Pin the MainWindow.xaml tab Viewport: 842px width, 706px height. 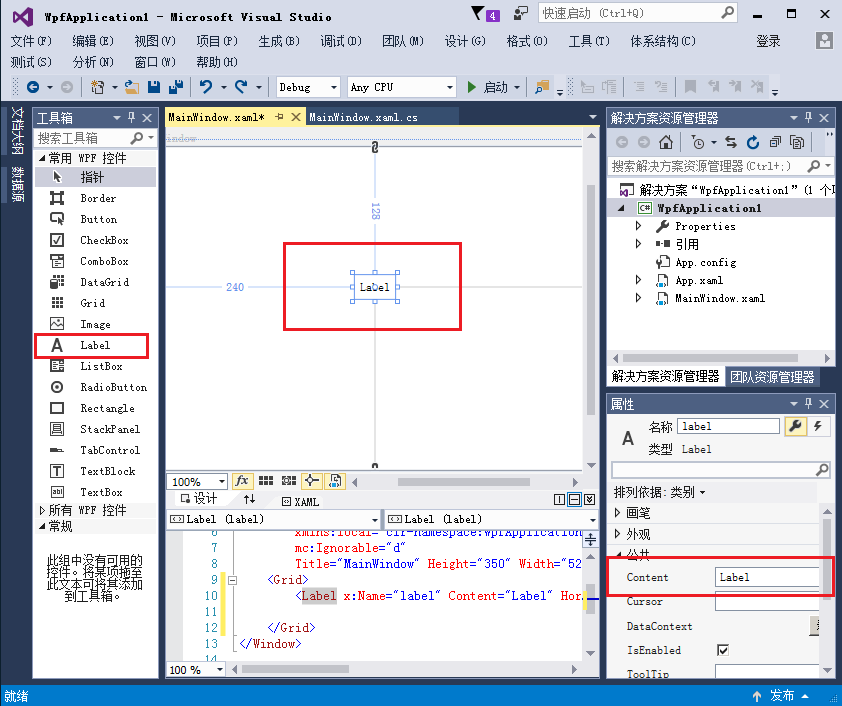click(279, 117)
